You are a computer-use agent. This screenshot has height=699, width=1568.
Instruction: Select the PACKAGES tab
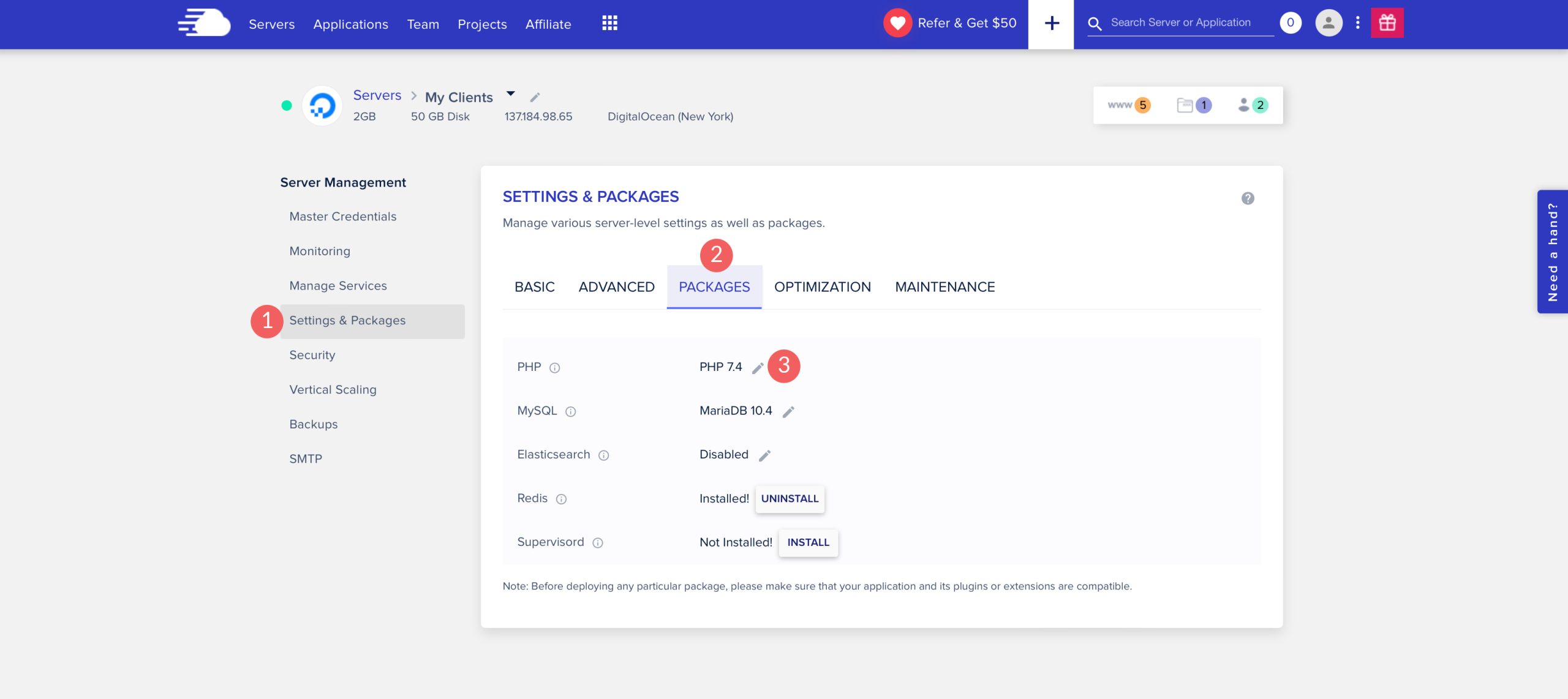tap(714, 287)
